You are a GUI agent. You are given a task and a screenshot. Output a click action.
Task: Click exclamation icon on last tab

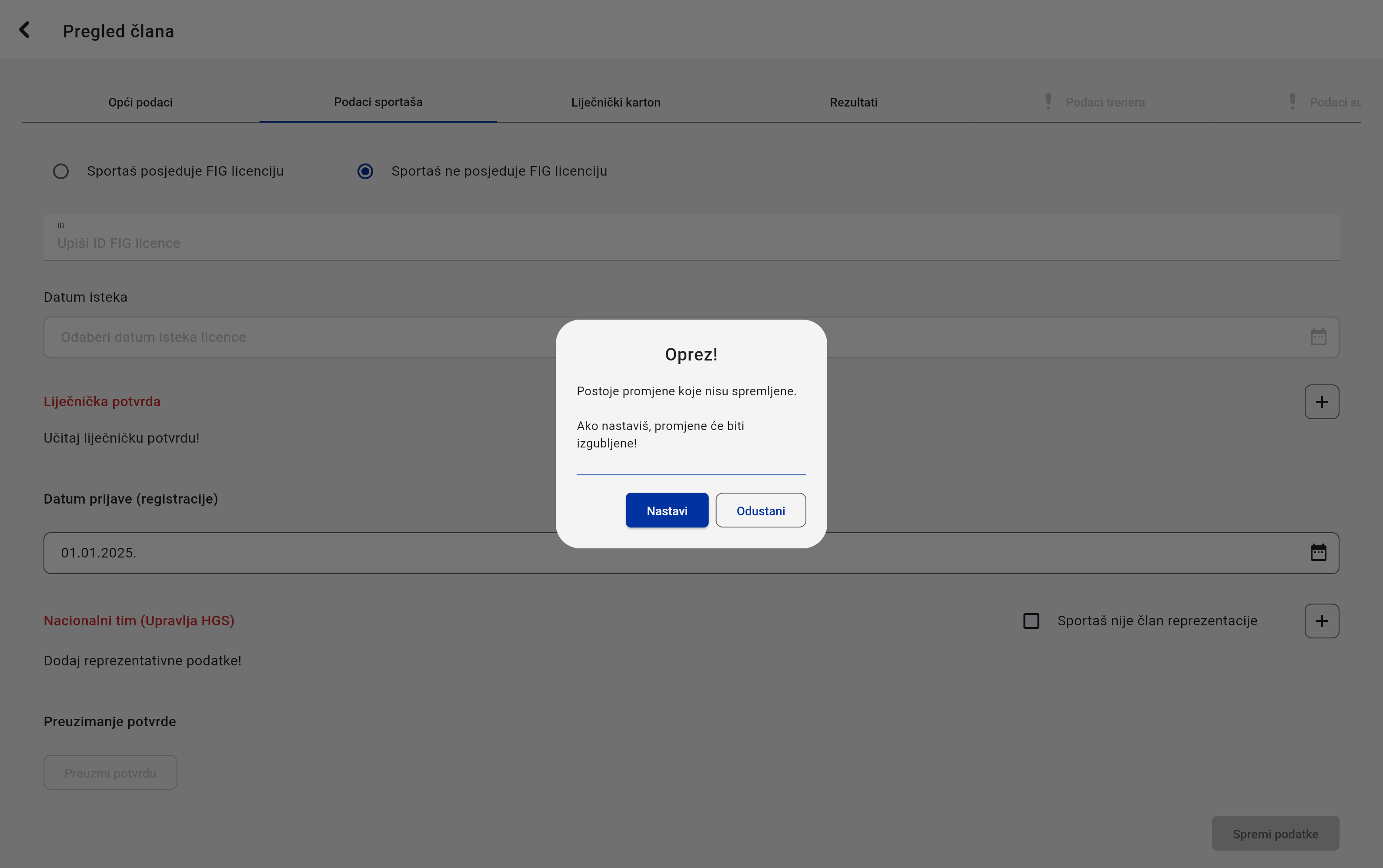[x=1292, y=102]
